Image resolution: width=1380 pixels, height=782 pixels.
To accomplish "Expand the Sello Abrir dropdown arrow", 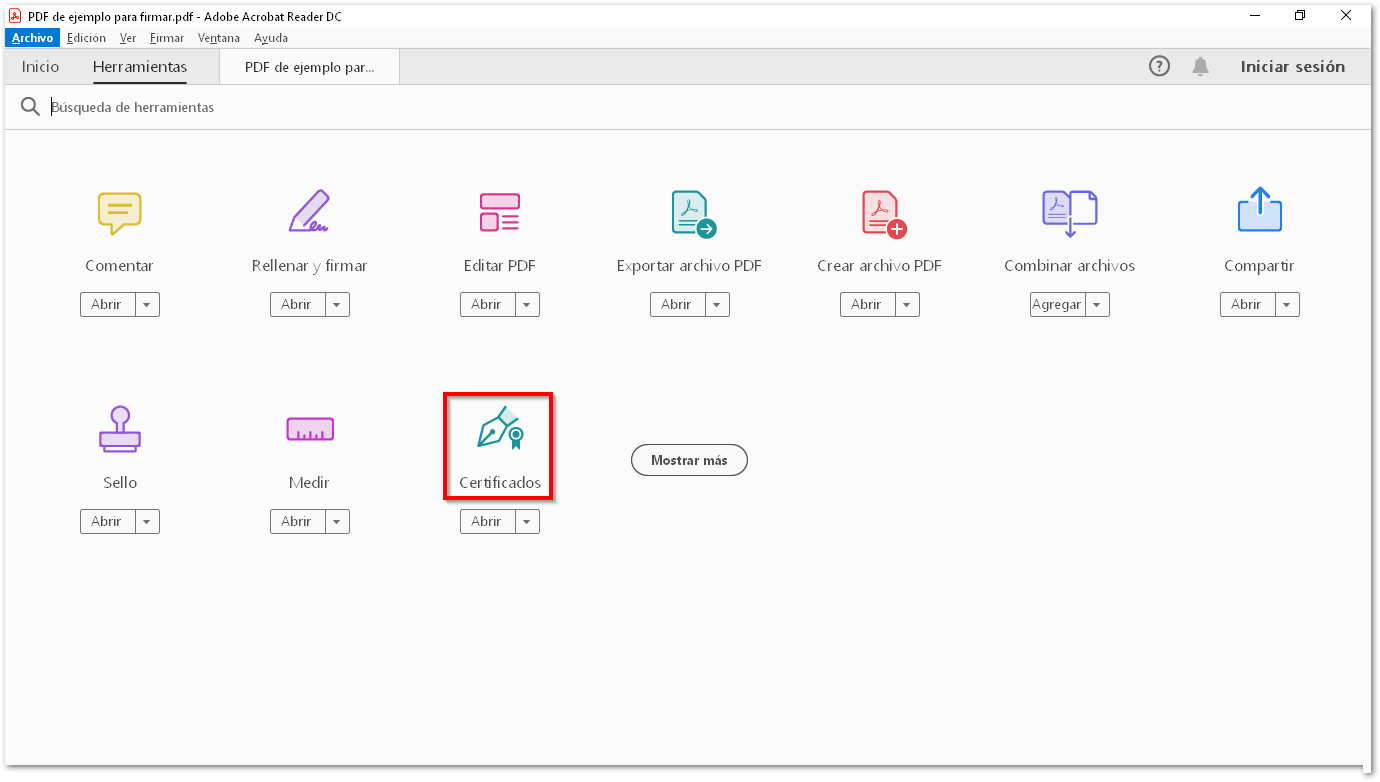I will point(147,522).
